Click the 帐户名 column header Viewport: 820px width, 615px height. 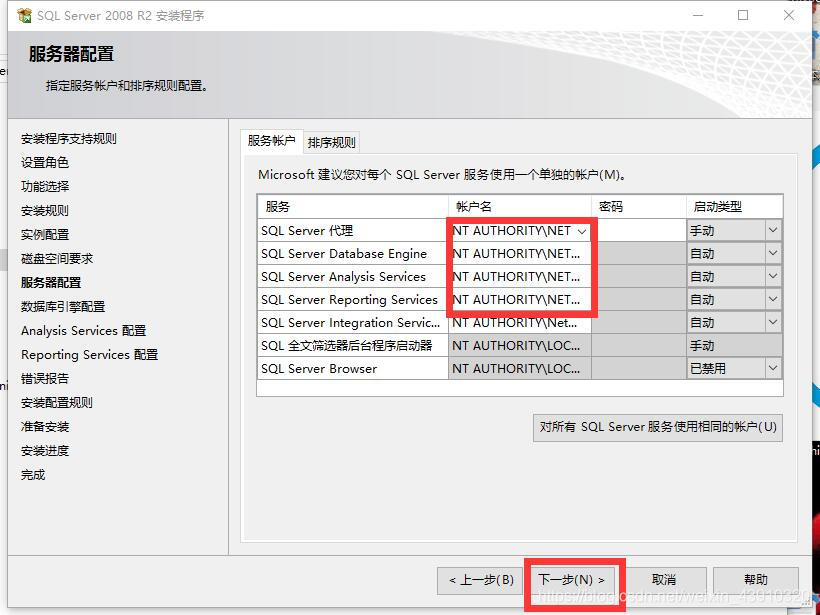520,207
